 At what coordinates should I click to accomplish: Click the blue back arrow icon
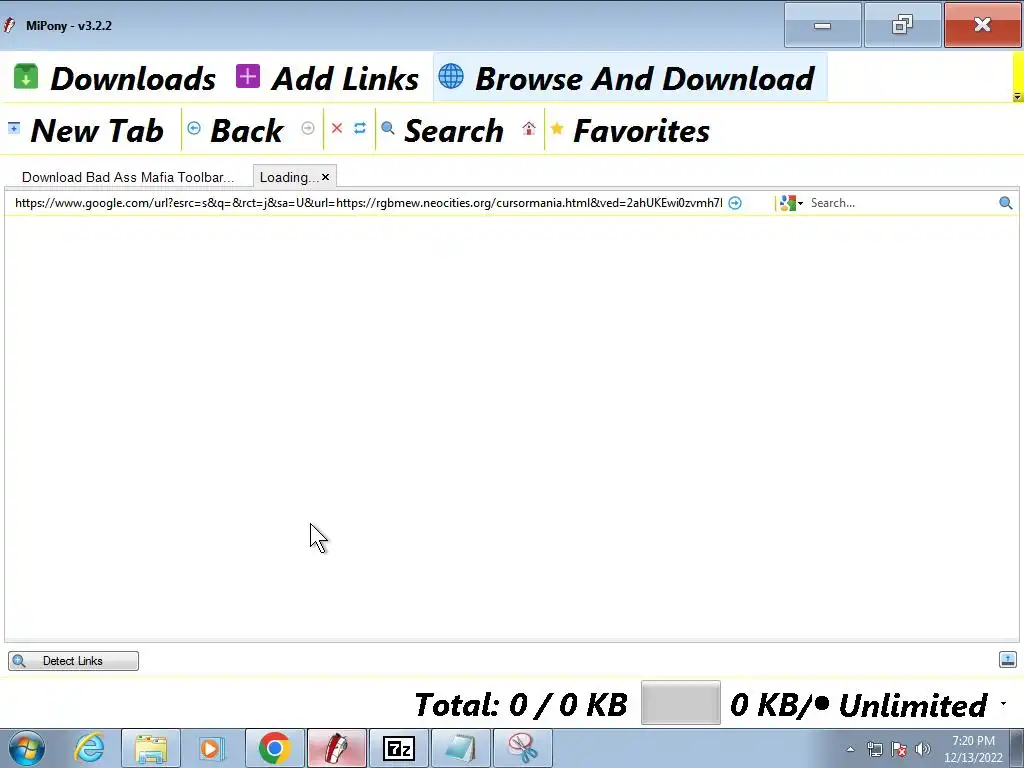[x=194, y=128]
